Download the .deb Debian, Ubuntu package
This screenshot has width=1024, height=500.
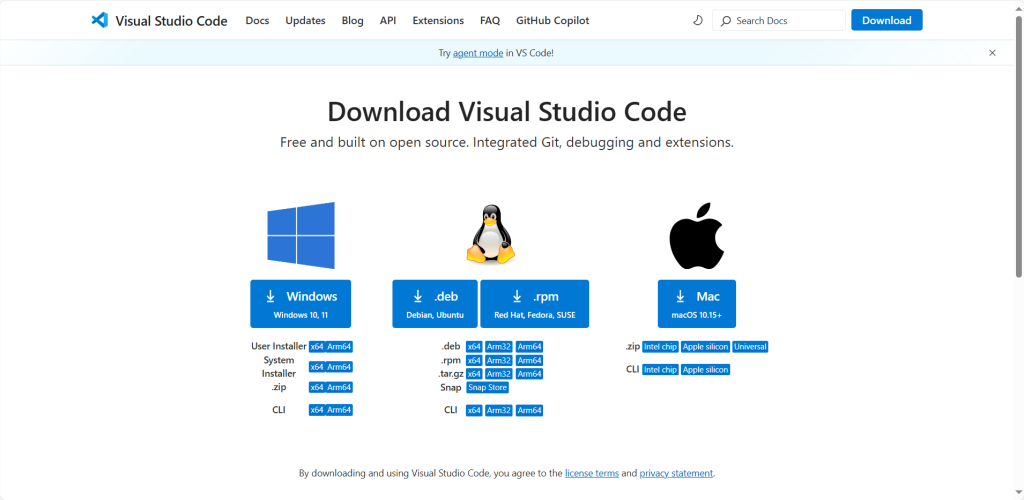tap(435, 304)
